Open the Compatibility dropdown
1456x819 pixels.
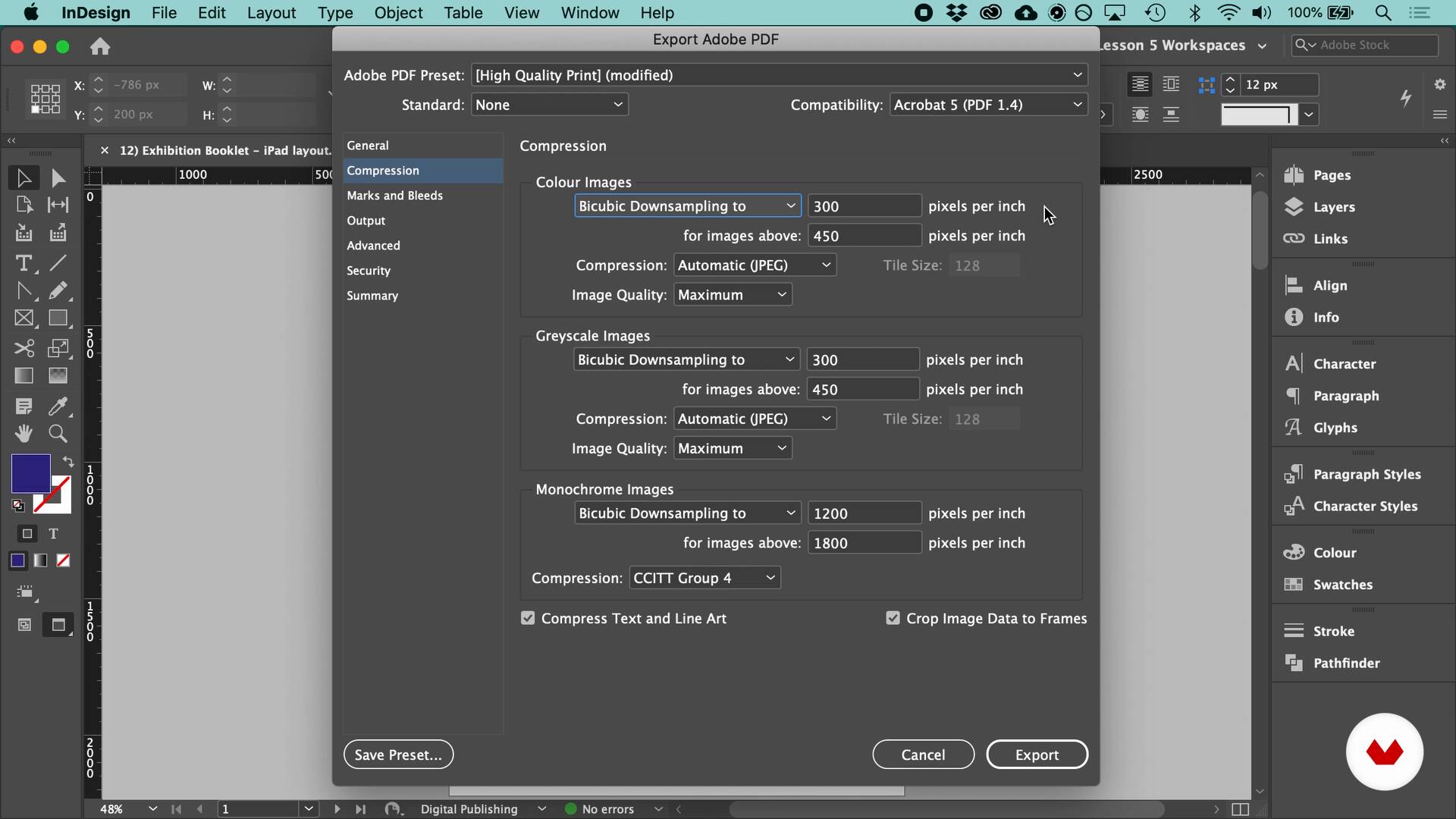coord(988,105)
